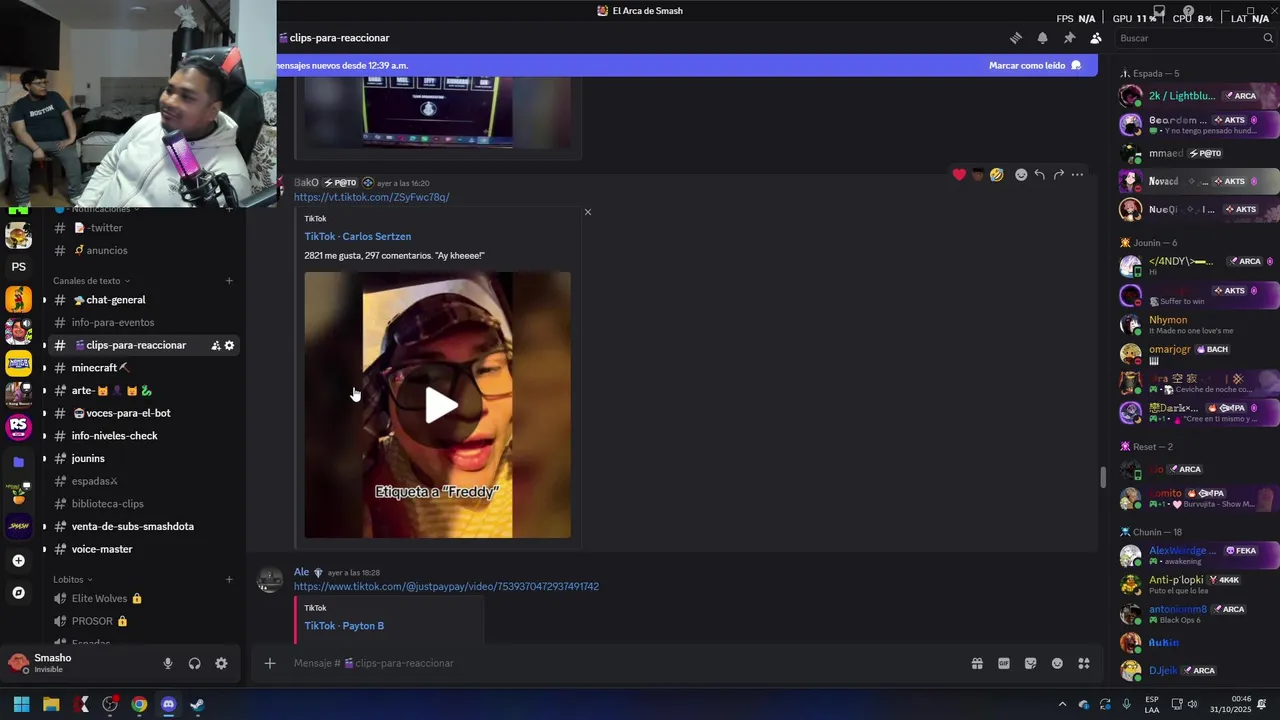Screen dimensions: 1280x720
Task: Open the anuncios channel
Action: (144, 250)
